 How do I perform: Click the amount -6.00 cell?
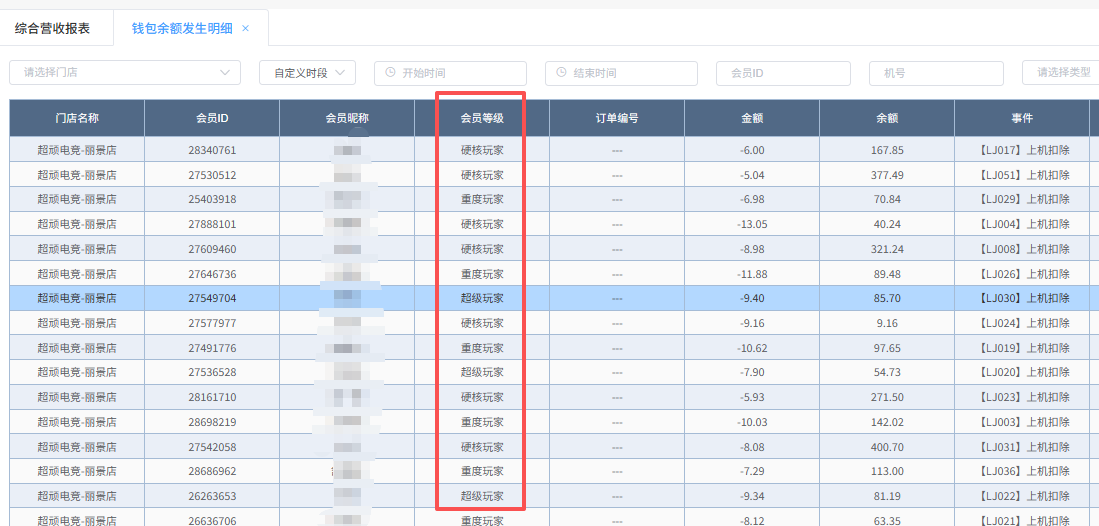point(752,149)
